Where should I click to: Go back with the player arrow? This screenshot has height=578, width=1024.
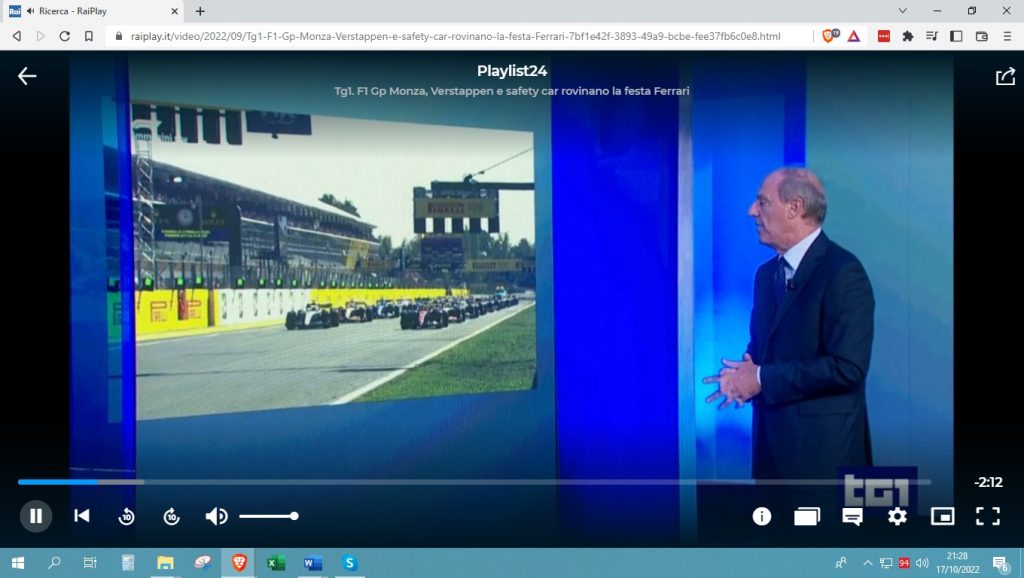click(27, 76)
